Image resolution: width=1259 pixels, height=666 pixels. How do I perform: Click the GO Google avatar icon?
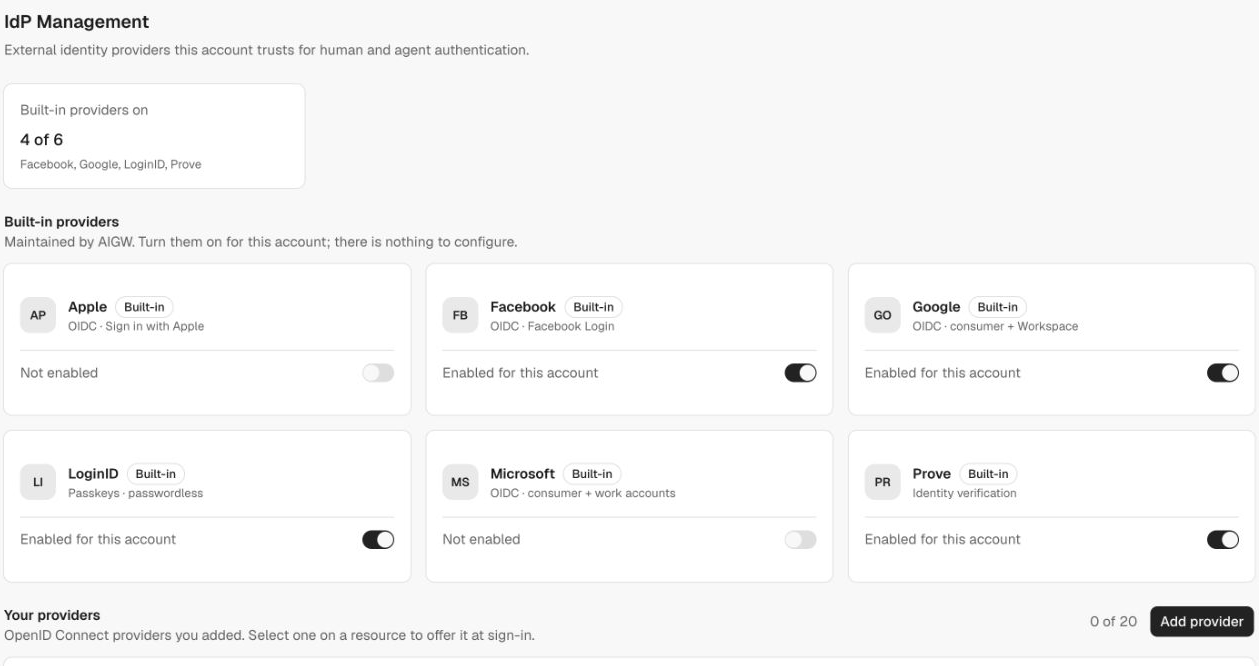(x=882, y=315)
